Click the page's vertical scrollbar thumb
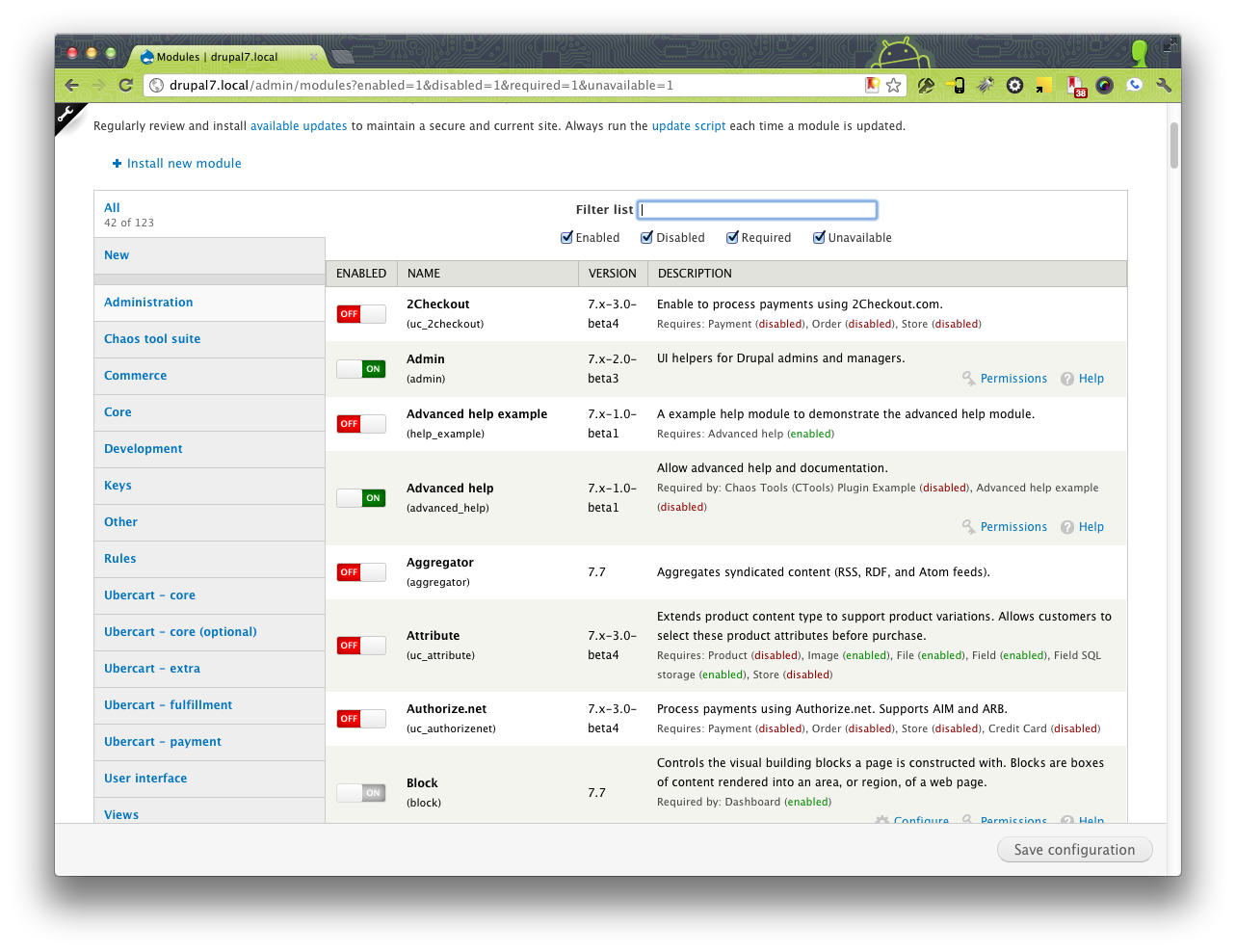 [1173, 145]
